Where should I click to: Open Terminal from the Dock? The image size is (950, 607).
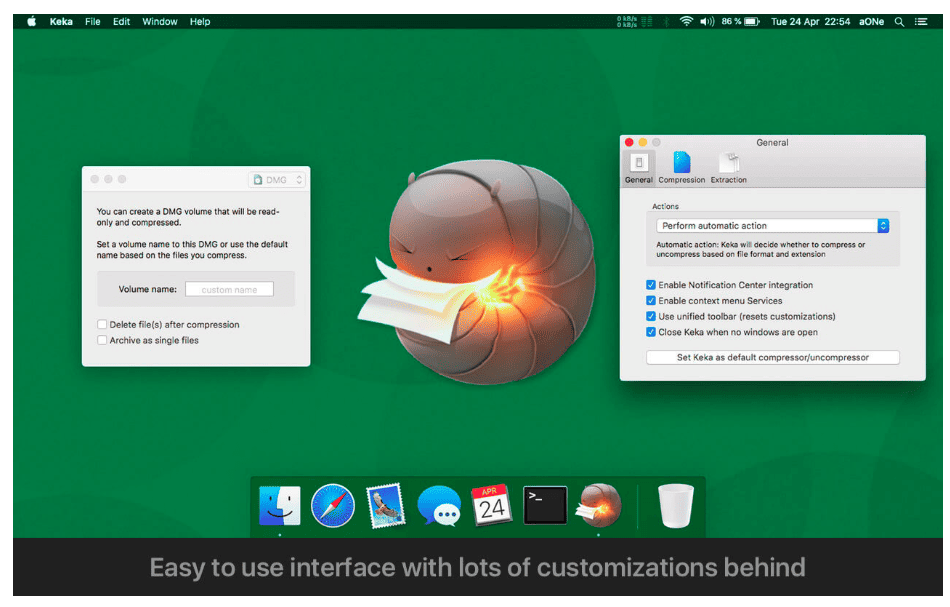545,505
